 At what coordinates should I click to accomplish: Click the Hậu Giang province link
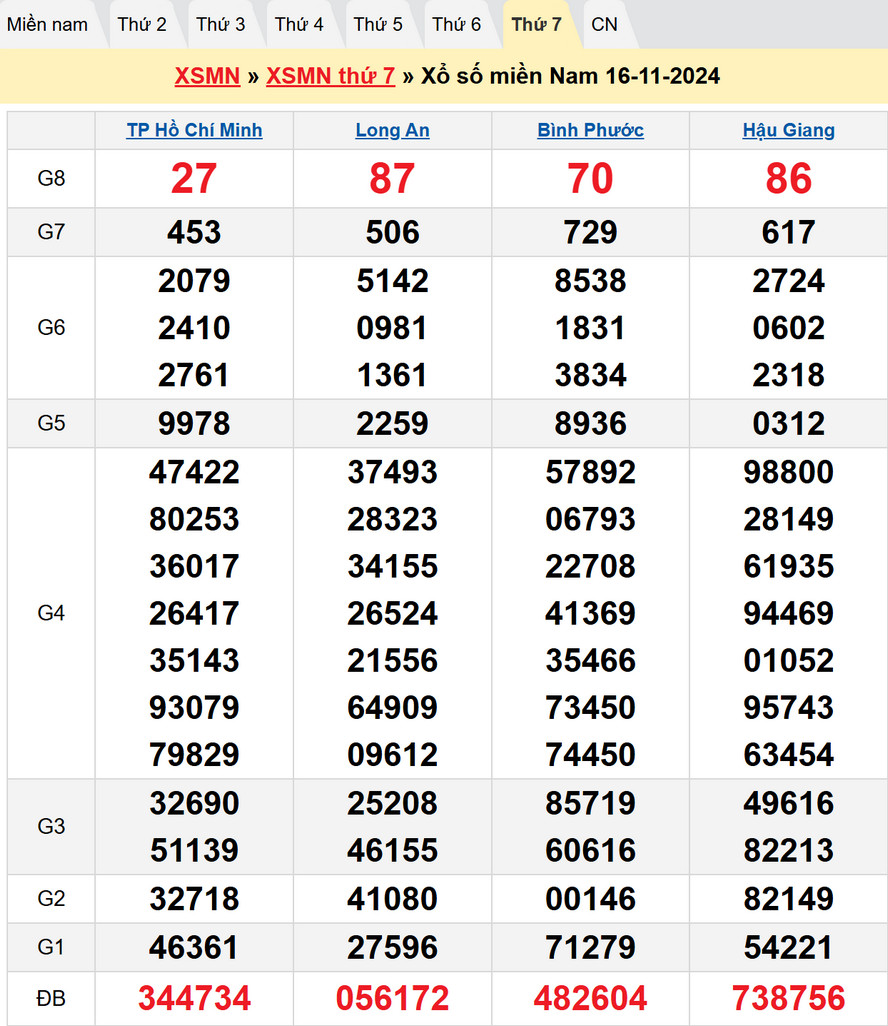click(788, 130)
